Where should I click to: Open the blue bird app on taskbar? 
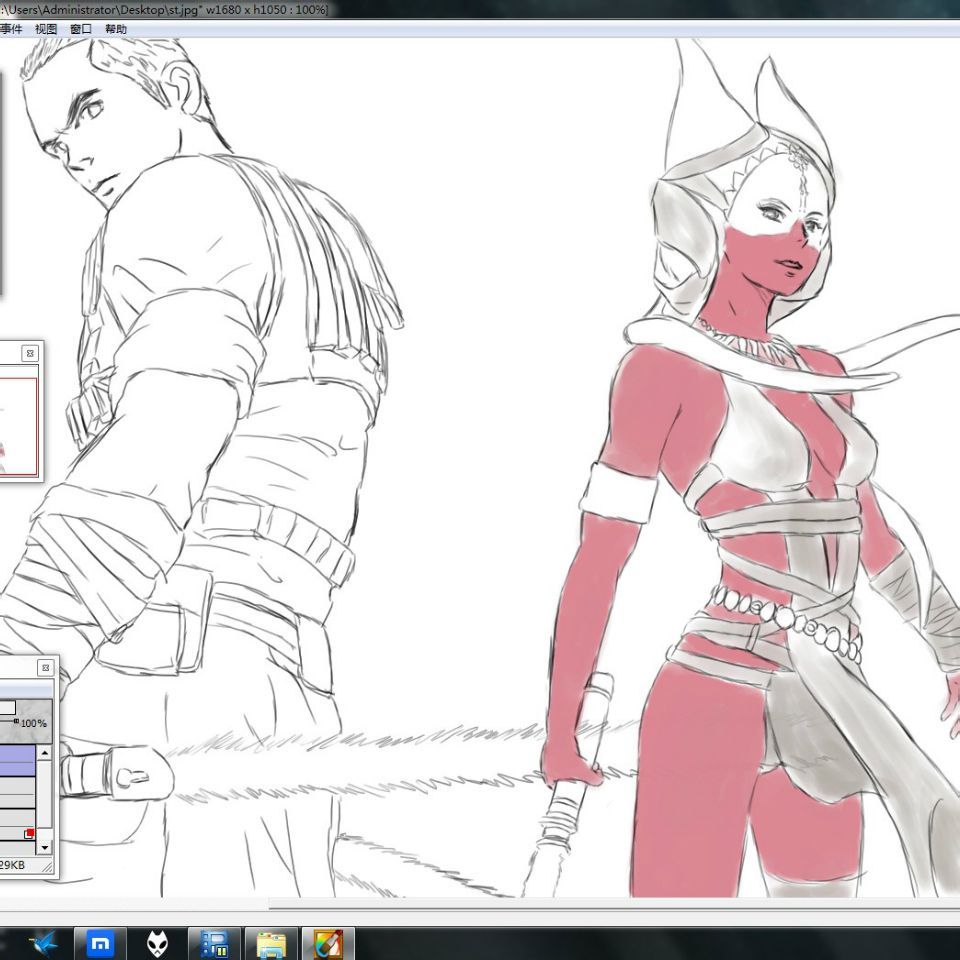click(x=43, y=943)
